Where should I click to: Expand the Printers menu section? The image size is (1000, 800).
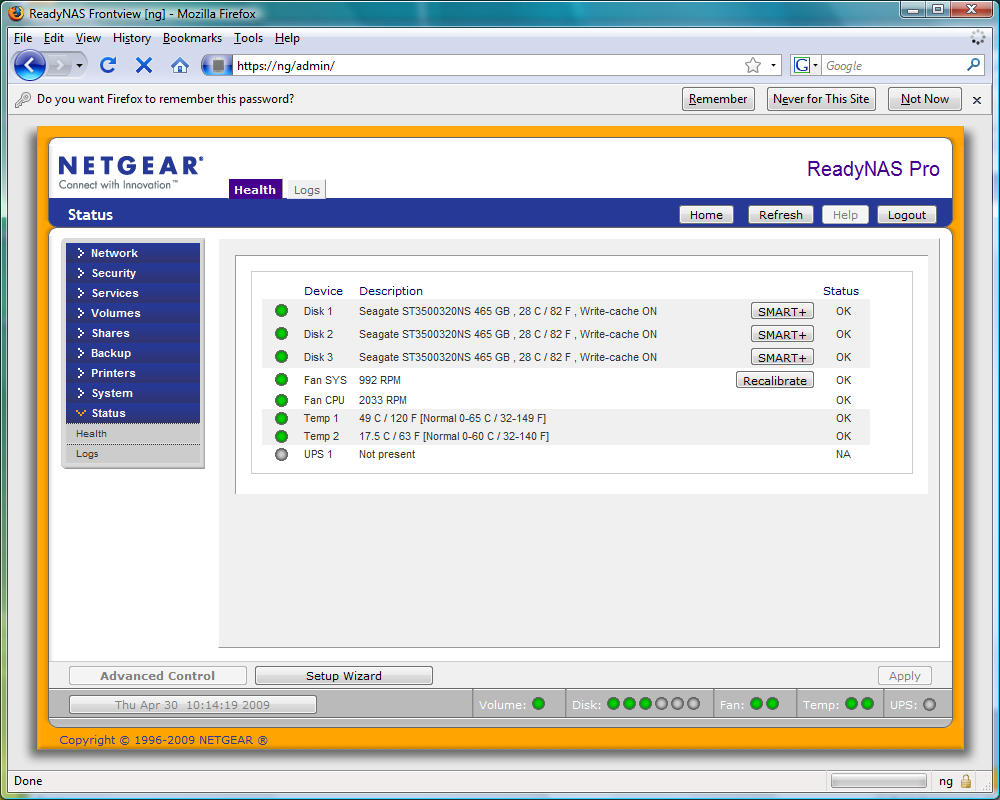[133, 373]
